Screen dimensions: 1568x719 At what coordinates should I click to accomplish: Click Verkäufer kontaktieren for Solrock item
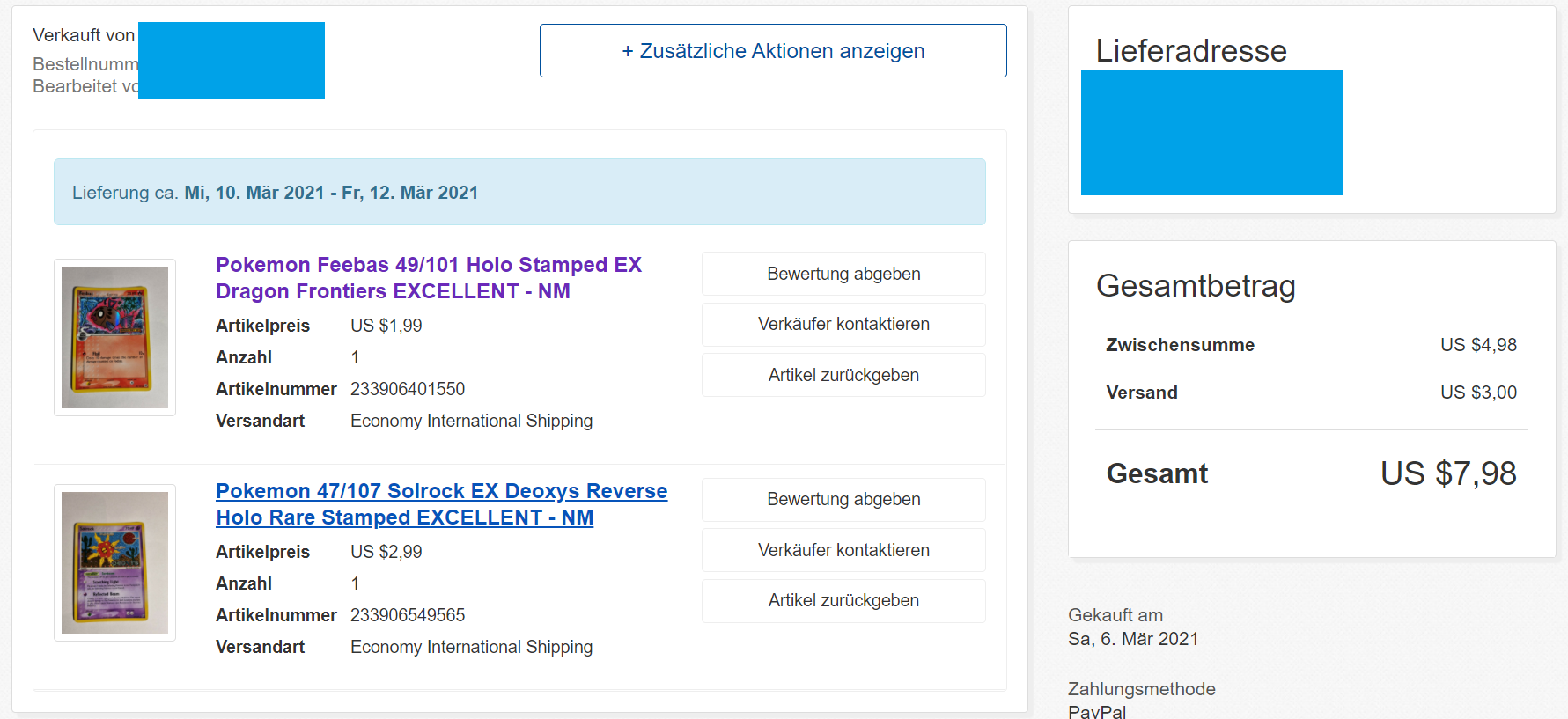pos(843,550)
